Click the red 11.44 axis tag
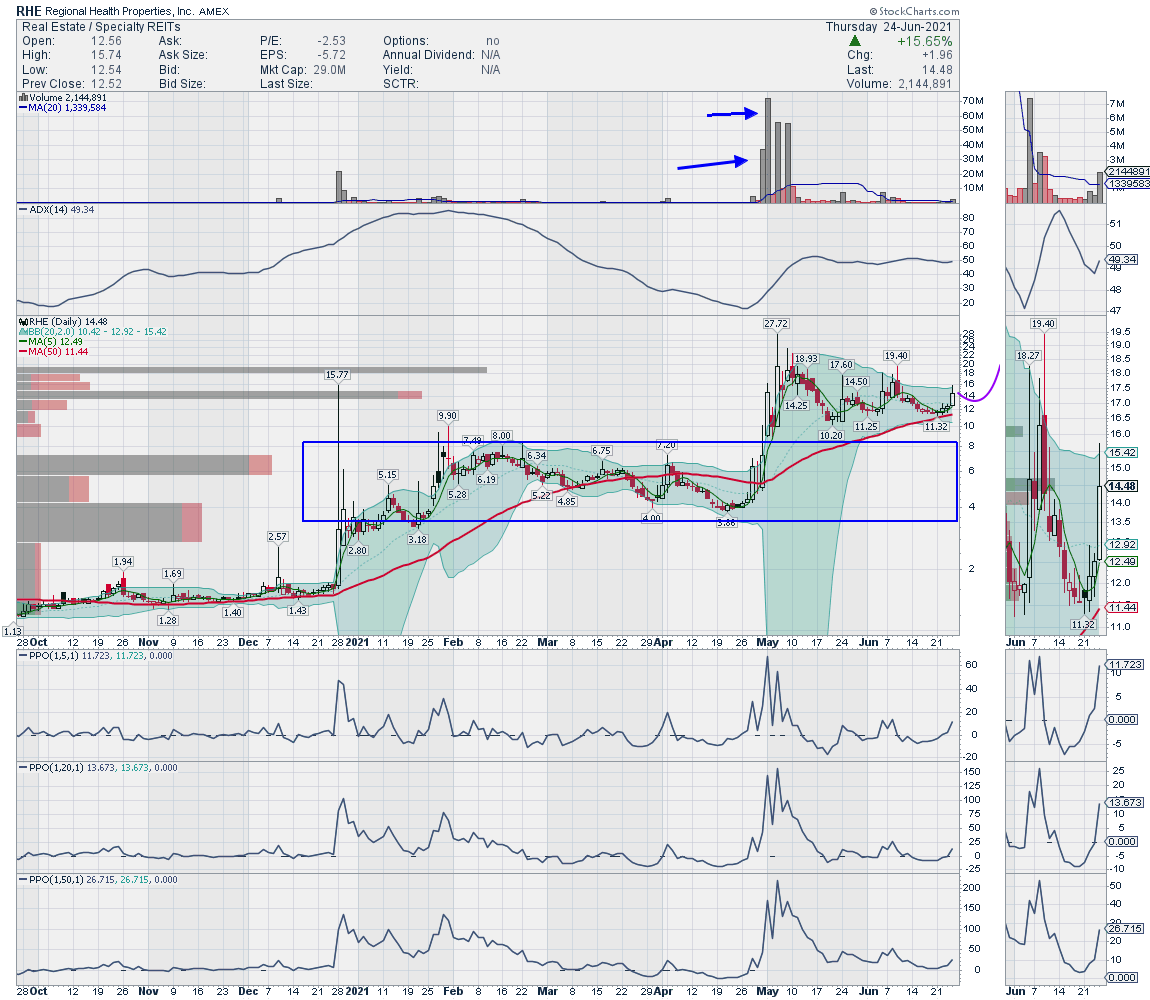Screen dimensions: 1150x1000 point(1123,607)
